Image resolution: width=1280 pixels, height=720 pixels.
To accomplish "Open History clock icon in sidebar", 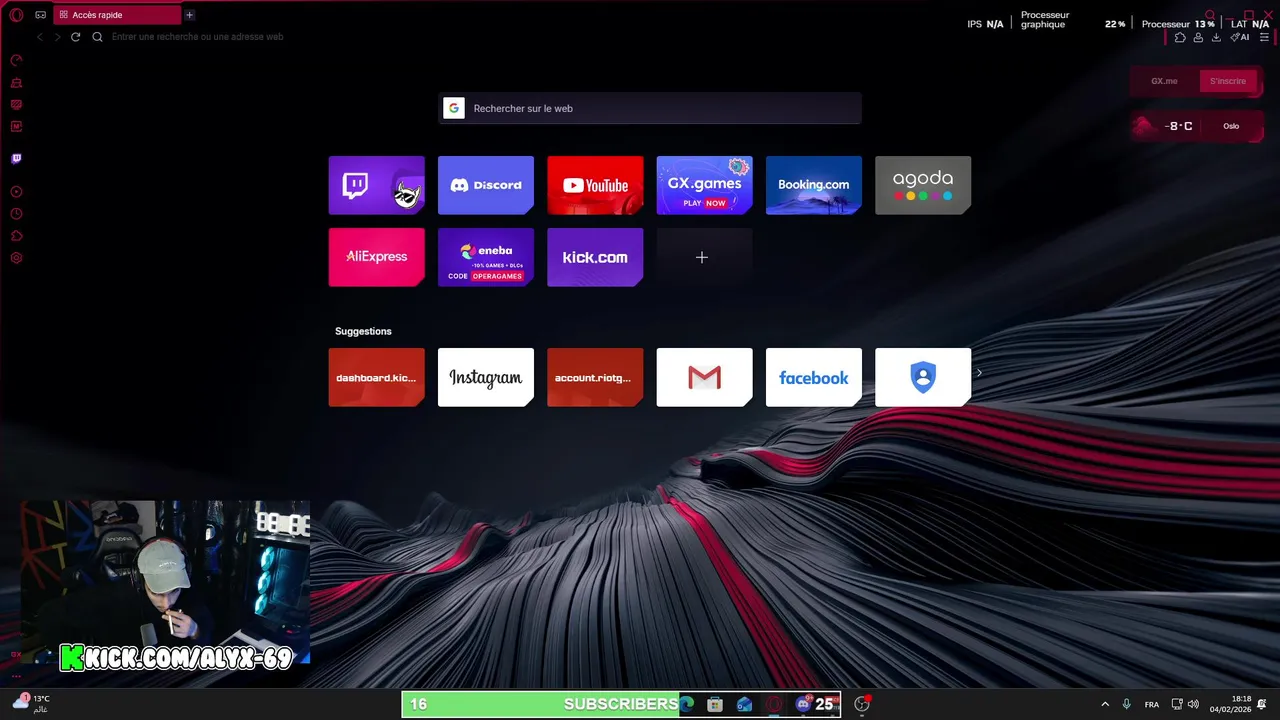I will coord(16,214).
